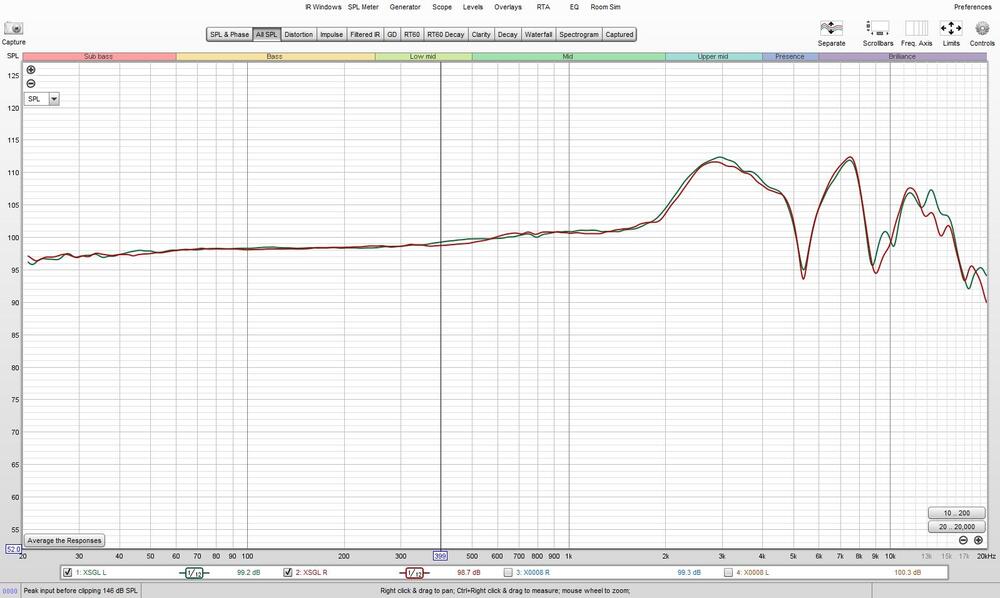Click the vertical zoom in plus icon
Image resolution: width=1000 pixels, height=598 pixels.
[31, 70]
